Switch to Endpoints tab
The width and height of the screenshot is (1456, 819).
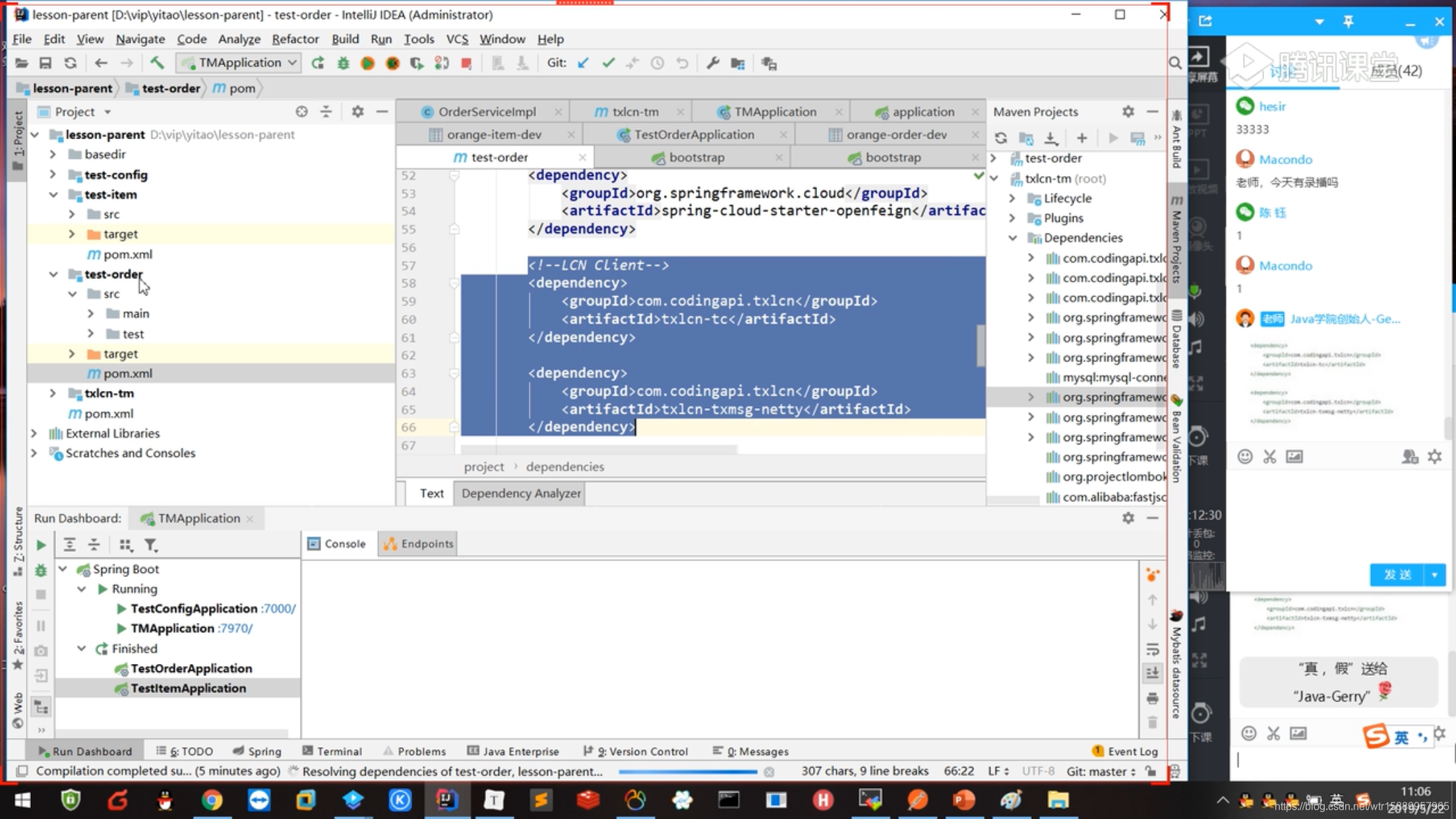point(419,544)
